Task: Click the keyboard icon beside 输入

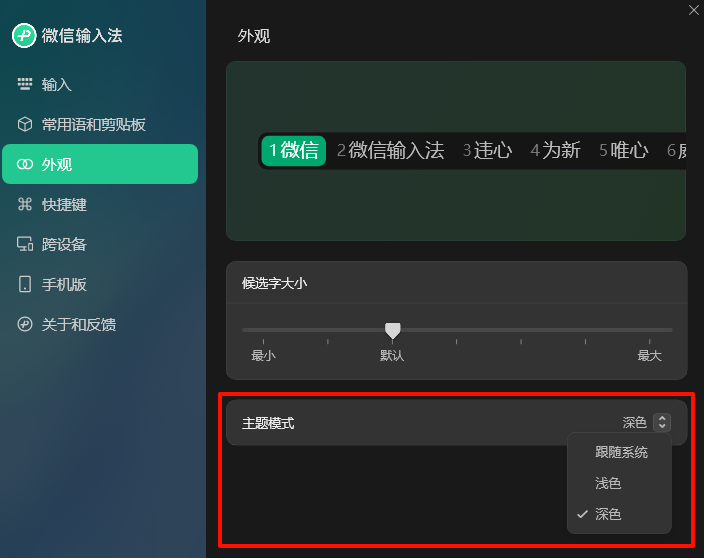Action: [x=25, y=84]
